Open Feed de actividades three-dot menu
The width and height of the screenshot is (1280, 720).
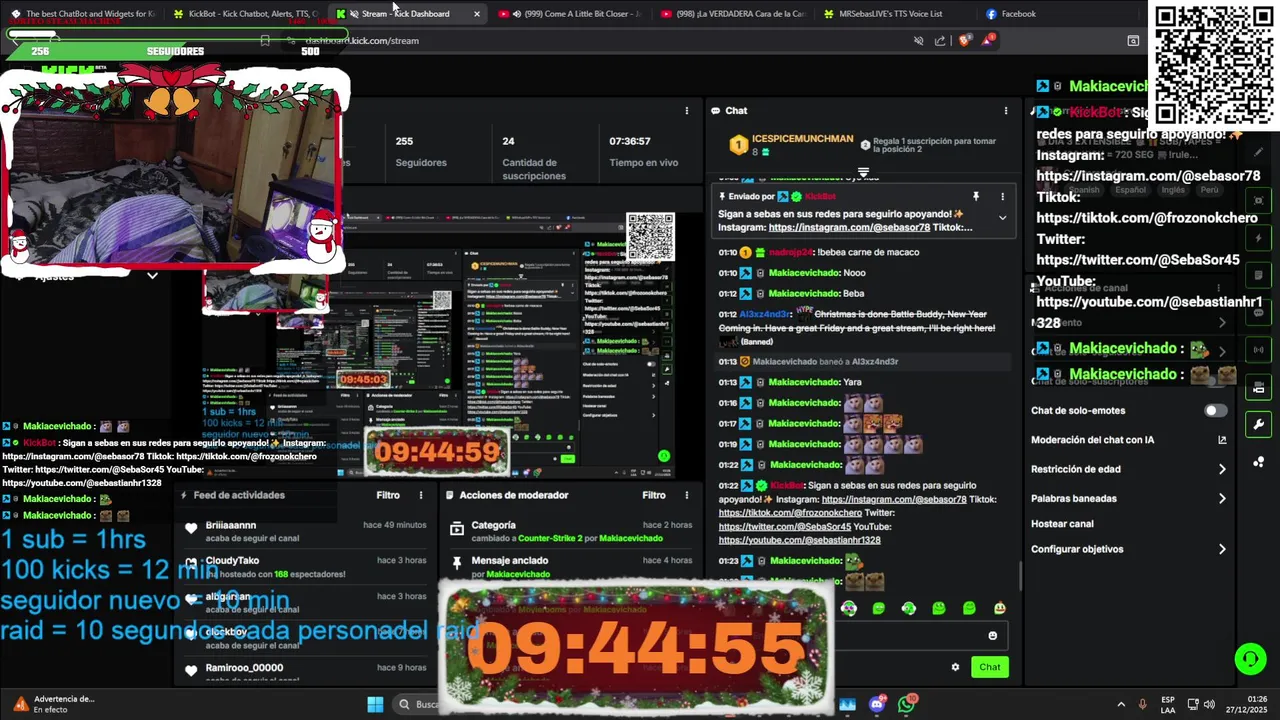point(421,495)
